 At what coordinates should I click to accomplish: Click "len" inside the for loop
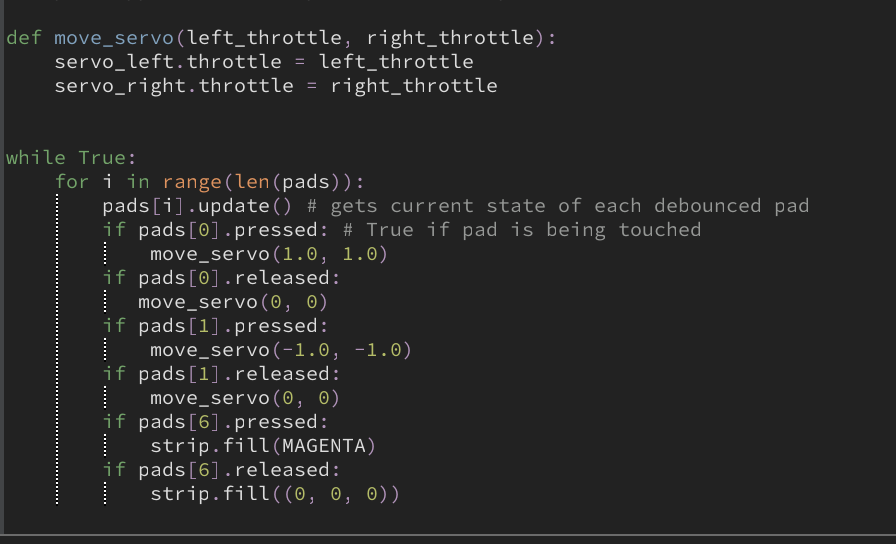click(246, 182)
